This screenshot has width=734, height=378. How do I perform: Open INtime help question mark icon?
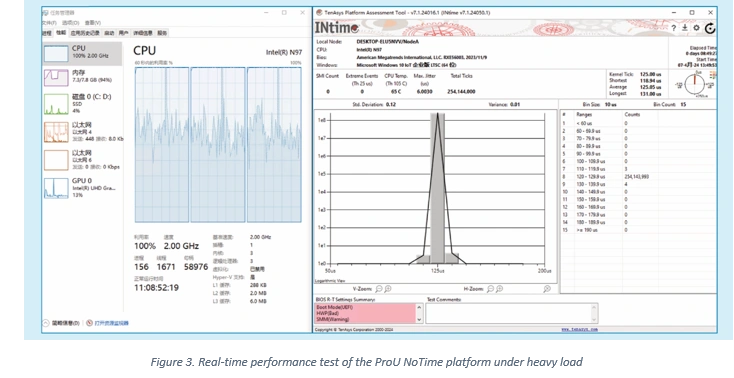[673, 28]
